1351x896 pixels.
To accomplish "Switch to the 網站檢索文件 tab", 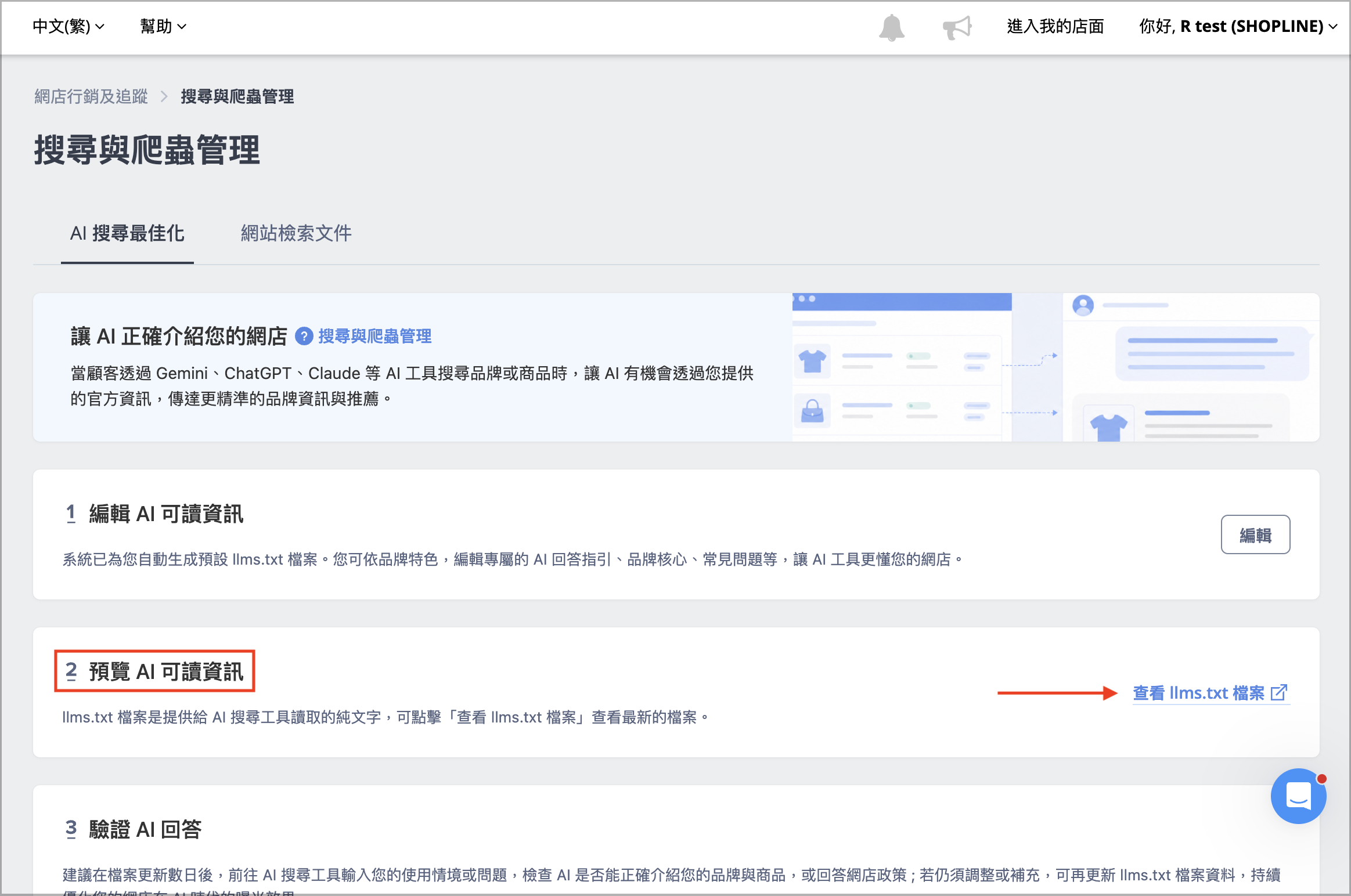I will pos(296,234).
